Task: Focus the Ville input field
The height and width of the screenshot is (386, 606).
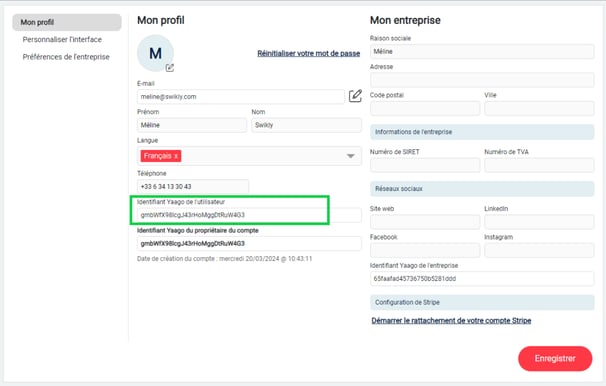Action: click(x=539, y=108)
